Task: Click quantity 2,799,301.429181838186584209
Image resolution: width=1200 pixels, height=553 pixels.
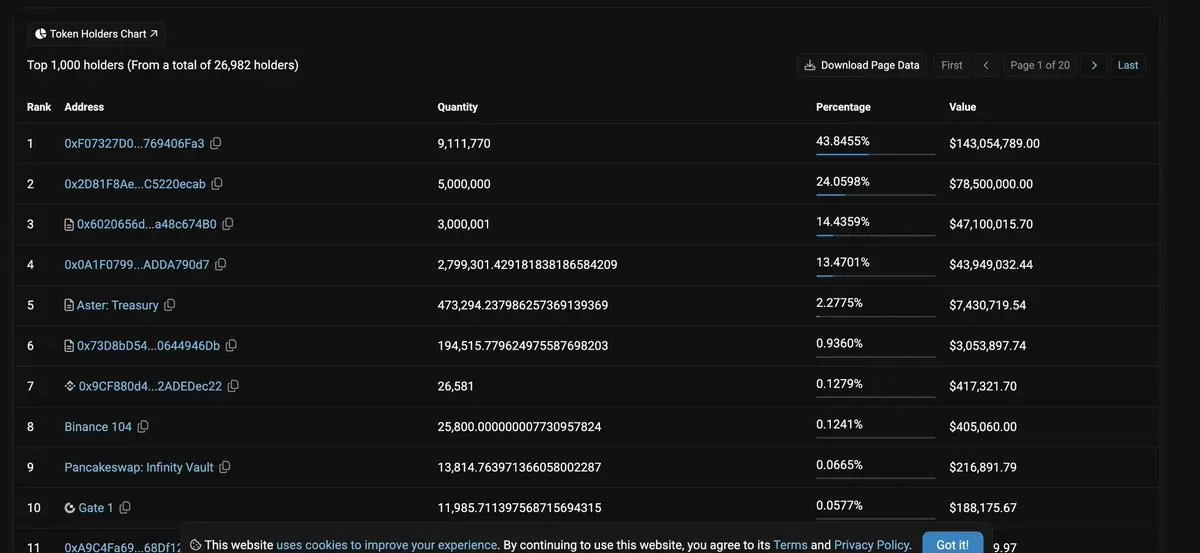Action: pyautogui.click(x=527, y=265)
